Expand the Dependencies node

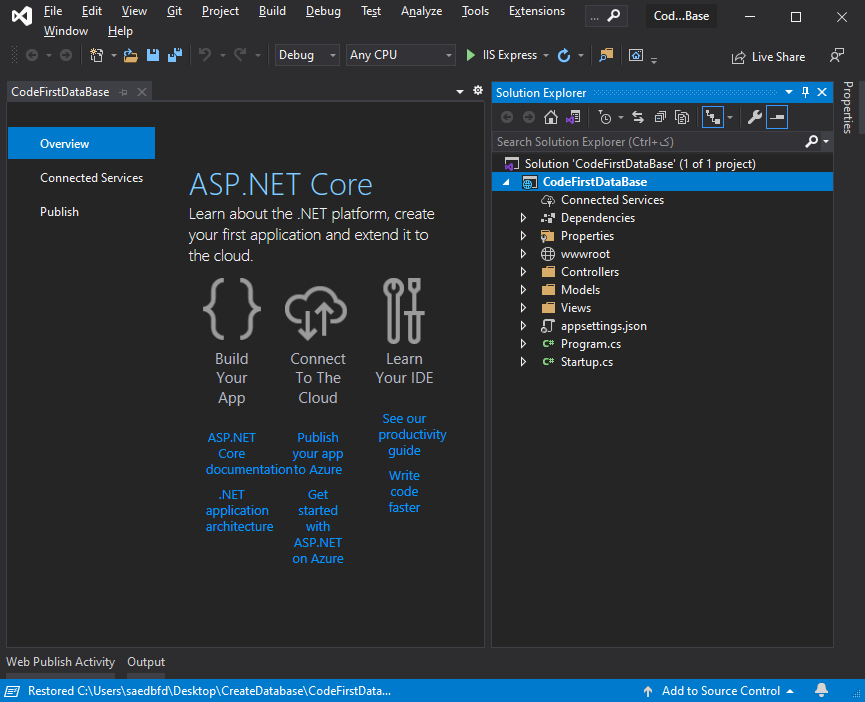pos(523,218)
